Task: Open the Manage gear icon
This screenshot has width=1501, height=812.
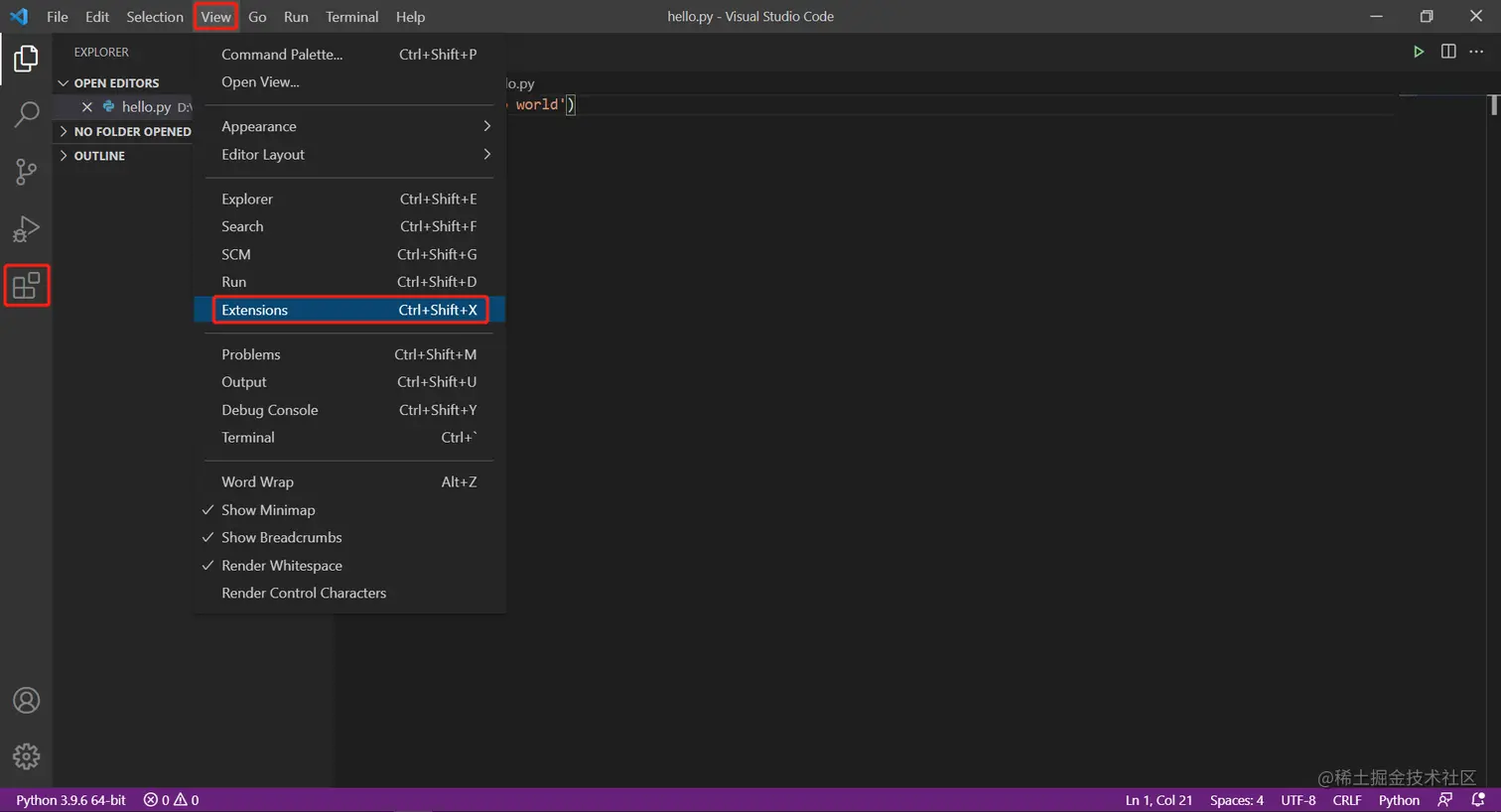Action: point(27,756)
